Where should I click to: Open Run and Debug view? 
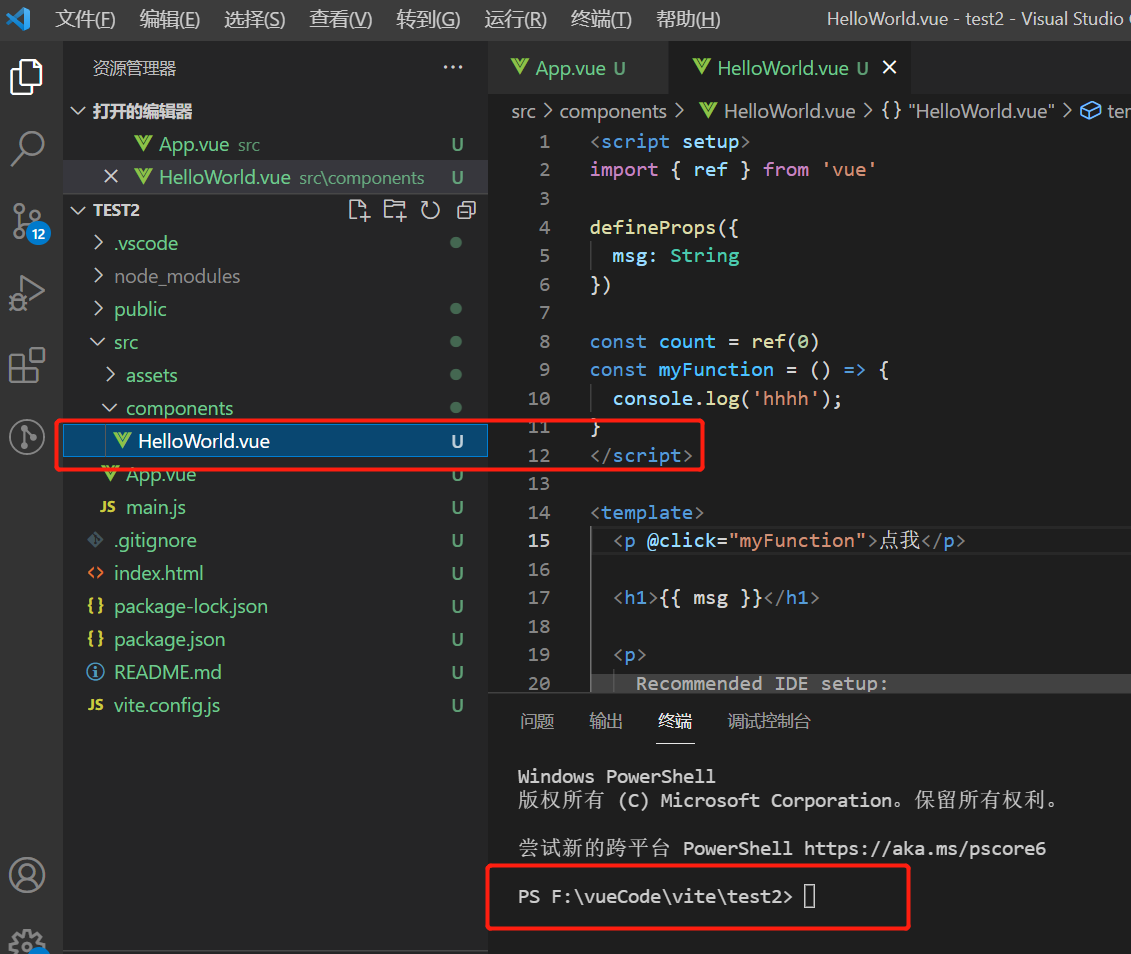[27, 293]
